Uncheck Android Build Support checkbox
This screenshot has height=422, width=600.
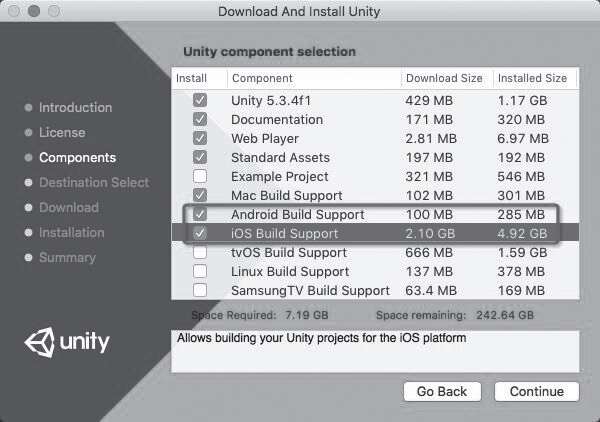200,214
